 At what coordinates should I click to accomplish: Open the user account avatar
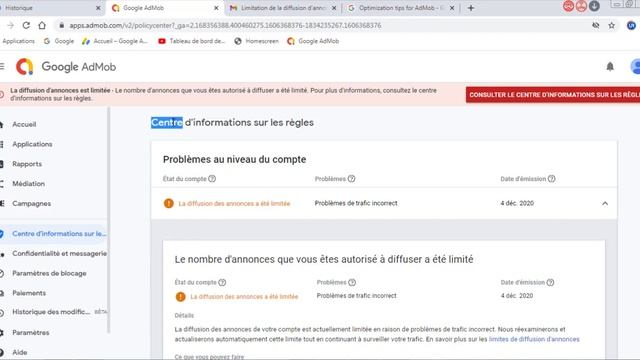[x=635, y=67]
